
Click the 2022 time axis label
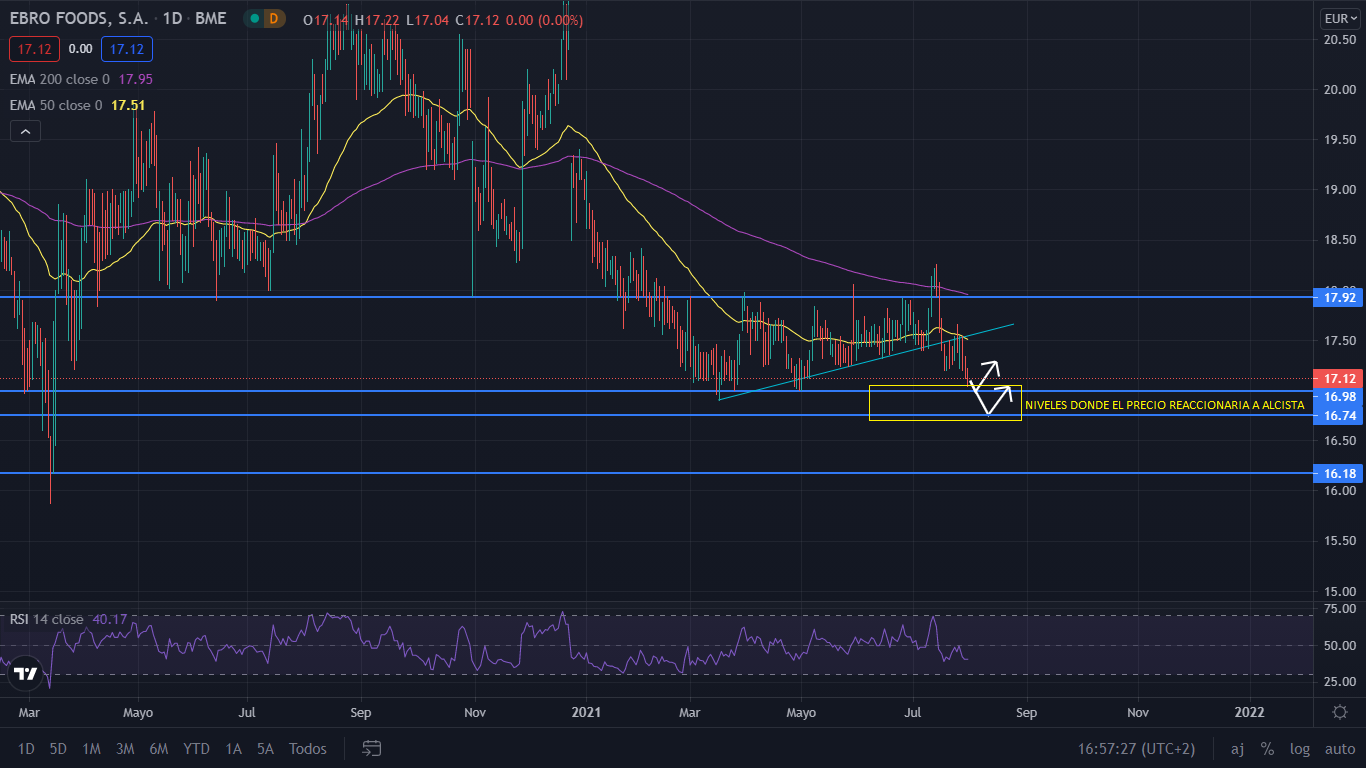tap(1249, 713)
